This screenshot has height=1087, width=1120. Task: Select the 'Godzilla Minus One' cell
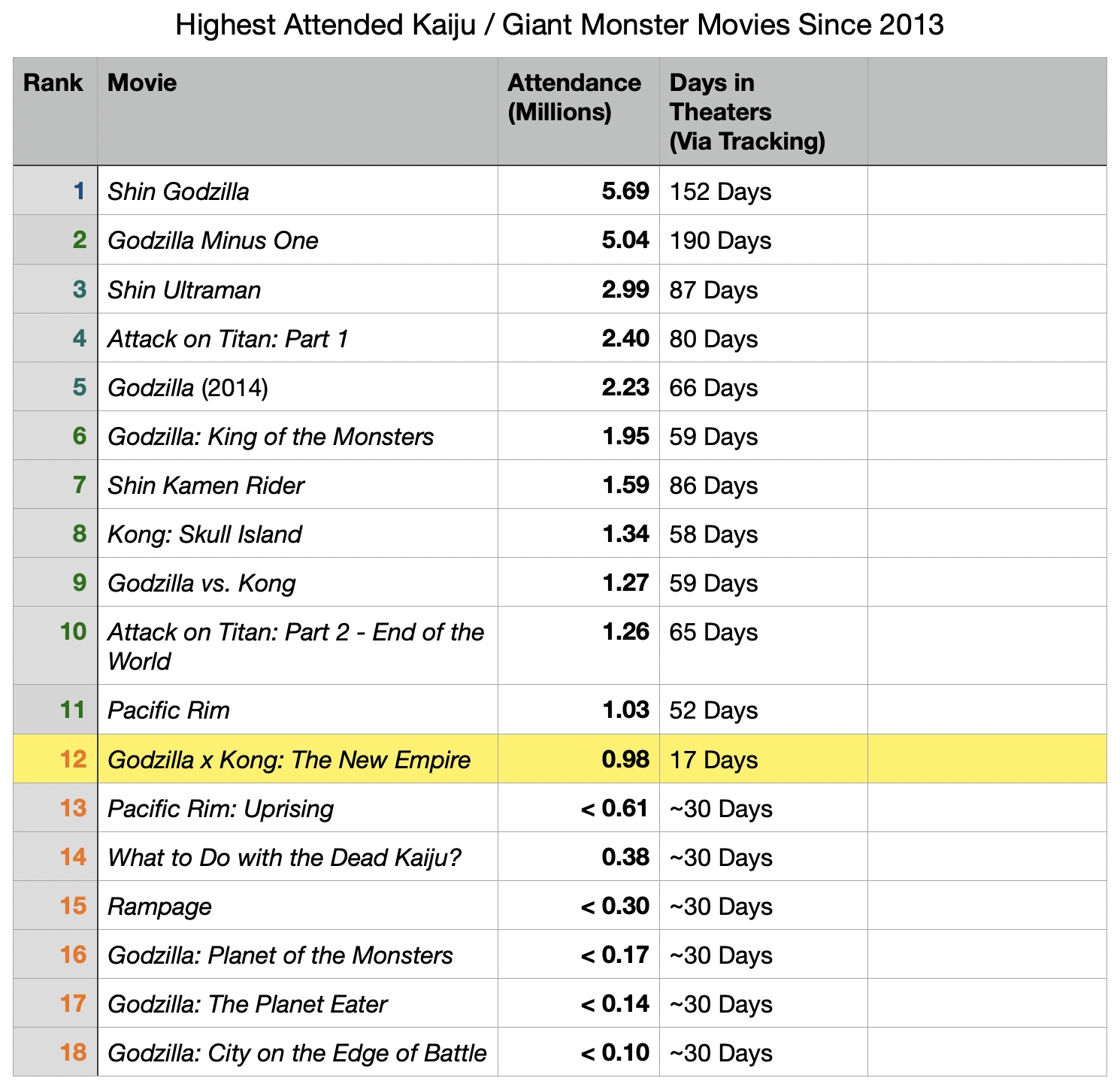298,240
